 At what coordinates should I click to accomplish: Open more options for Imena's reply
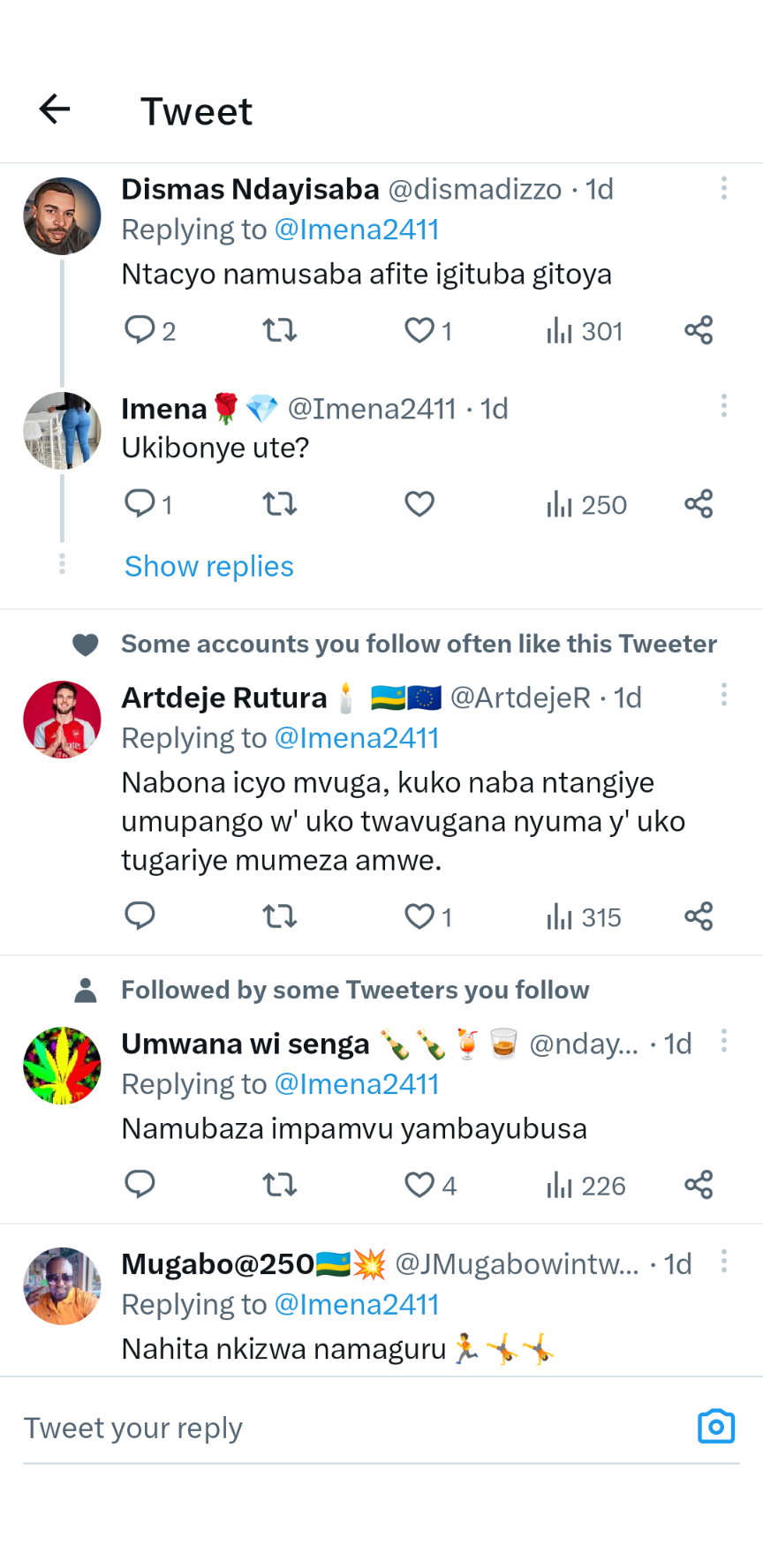[x=724, y=406]
